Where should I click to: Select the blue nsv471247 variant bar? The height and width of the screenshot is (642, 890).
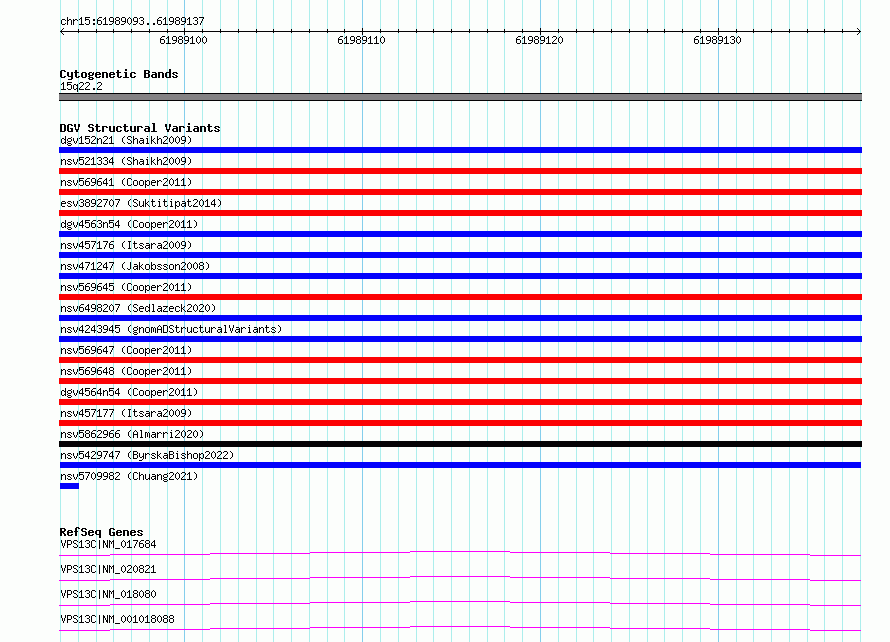point(460,276)
